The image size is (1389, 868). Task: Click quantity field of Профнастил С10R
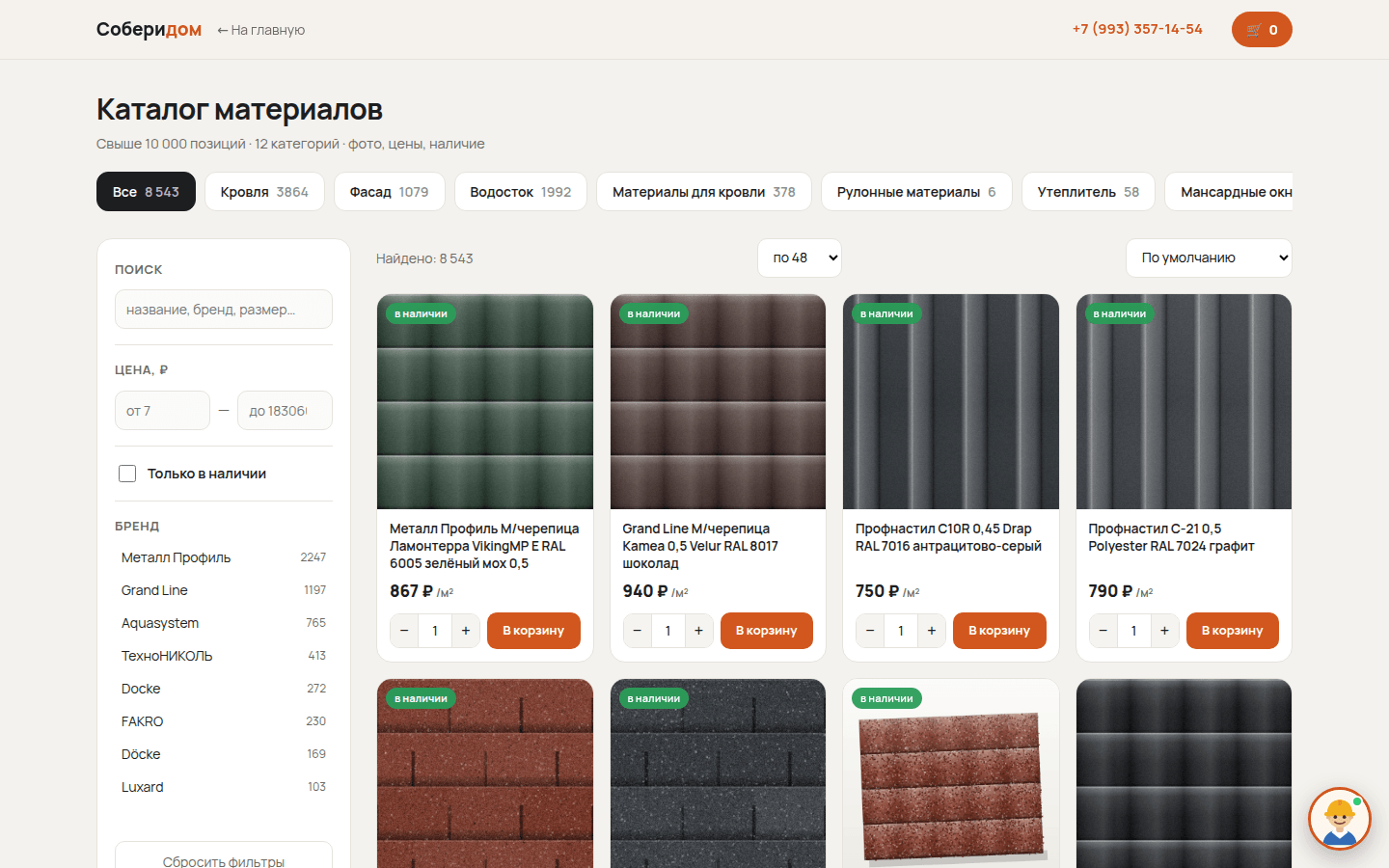pos(901,631)
